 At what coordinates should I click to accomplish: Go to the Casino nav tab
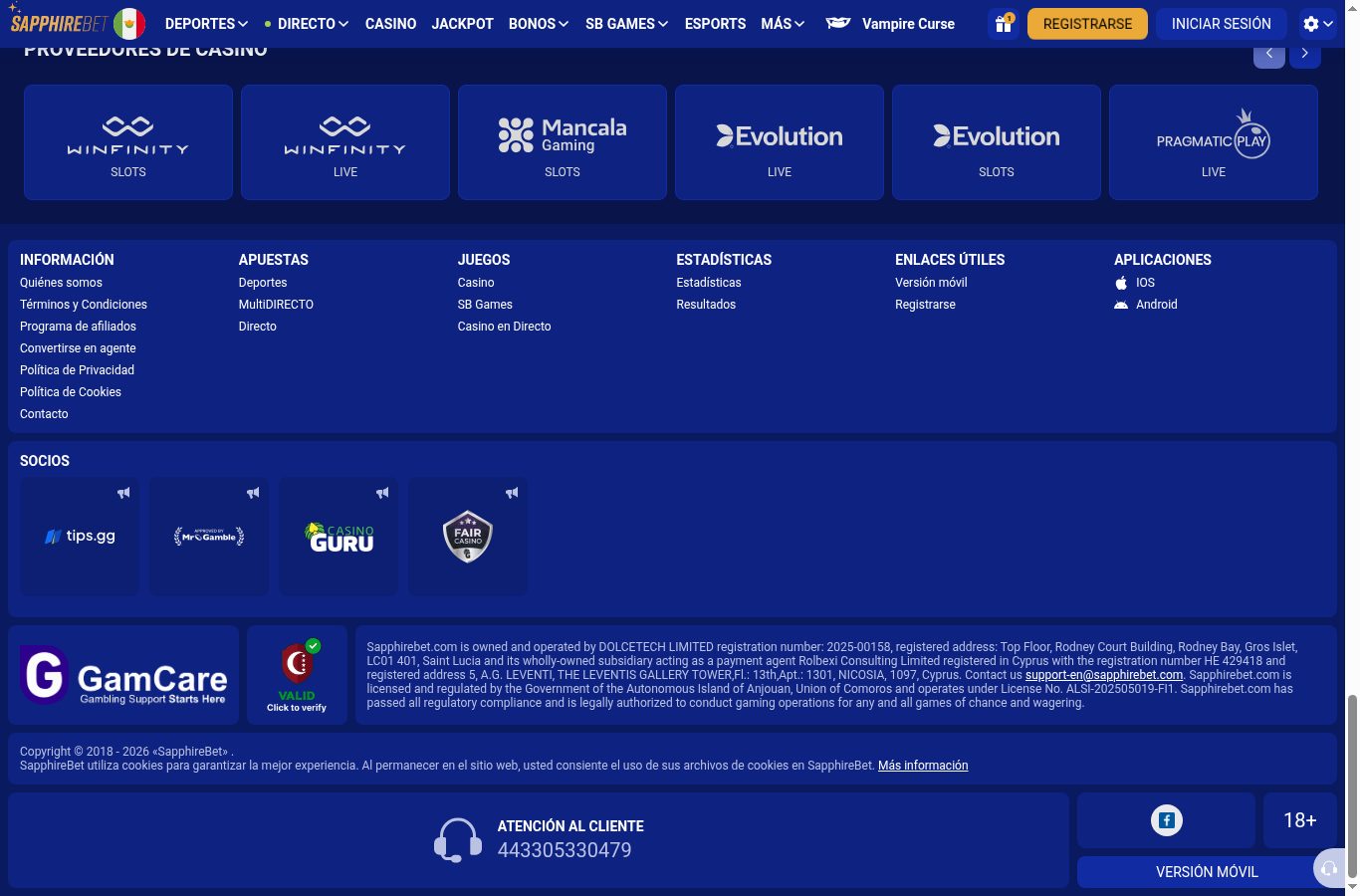coord(390,24)
